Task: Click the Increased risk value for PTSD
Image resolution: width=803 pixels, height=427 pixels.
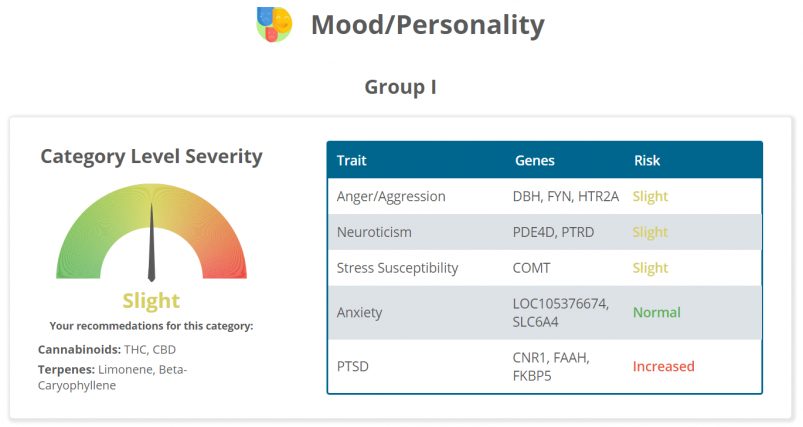Action: 663,366
